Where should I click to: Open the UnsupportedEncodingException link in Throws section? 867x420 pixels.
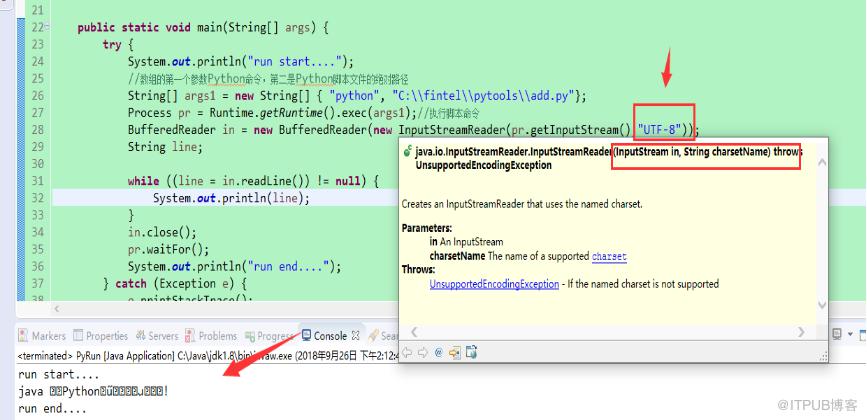click(494, 284)
